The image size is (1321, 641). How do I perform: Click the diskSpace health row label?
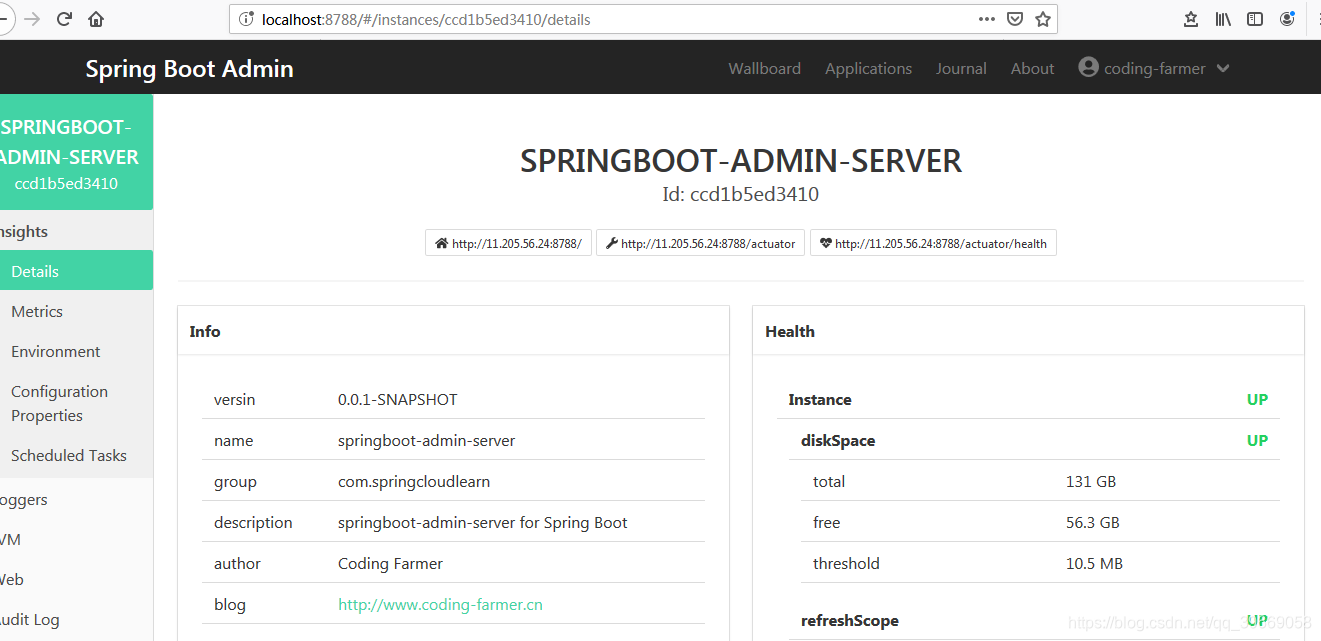point(838,440)
